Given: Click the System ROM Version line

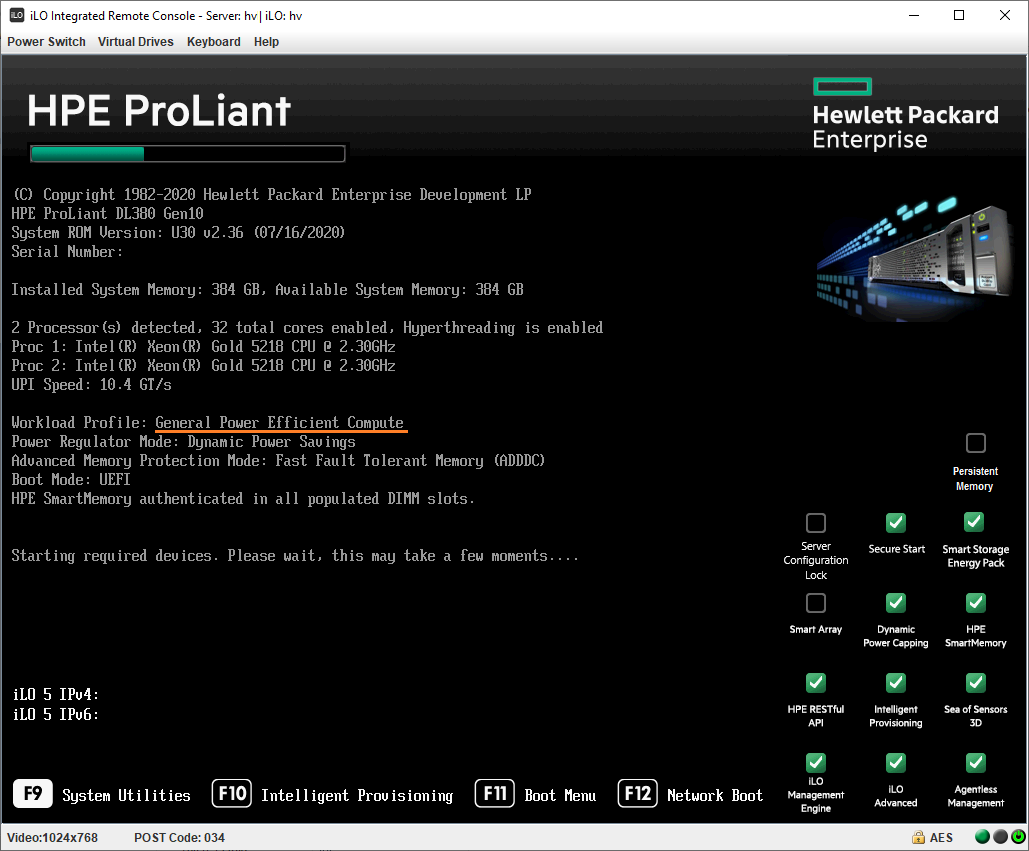Looking at the screenshot, I should [x=178, y=233].
